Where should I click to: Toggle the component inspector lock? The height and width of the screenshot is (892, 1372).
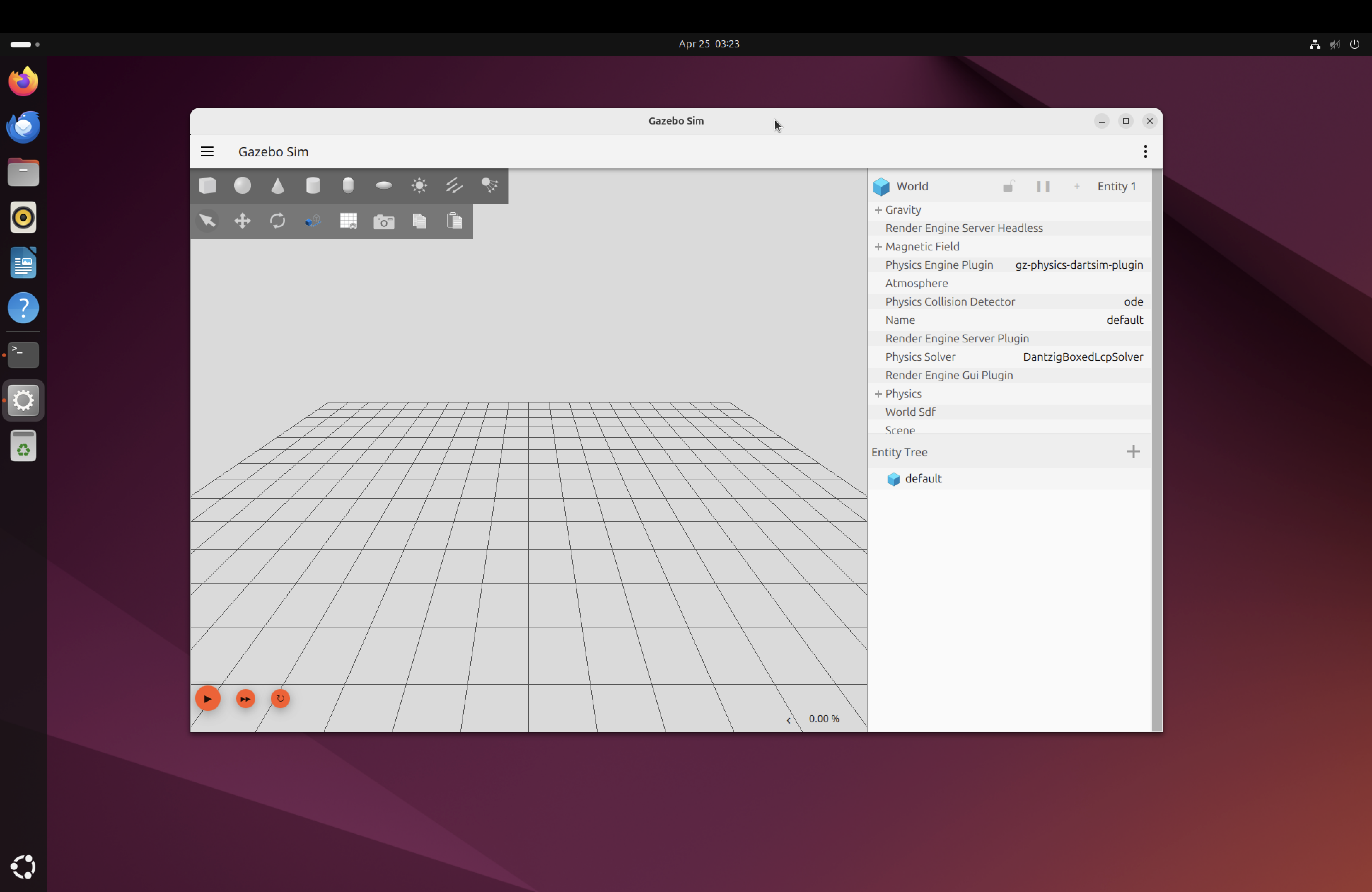point(1008,186)
